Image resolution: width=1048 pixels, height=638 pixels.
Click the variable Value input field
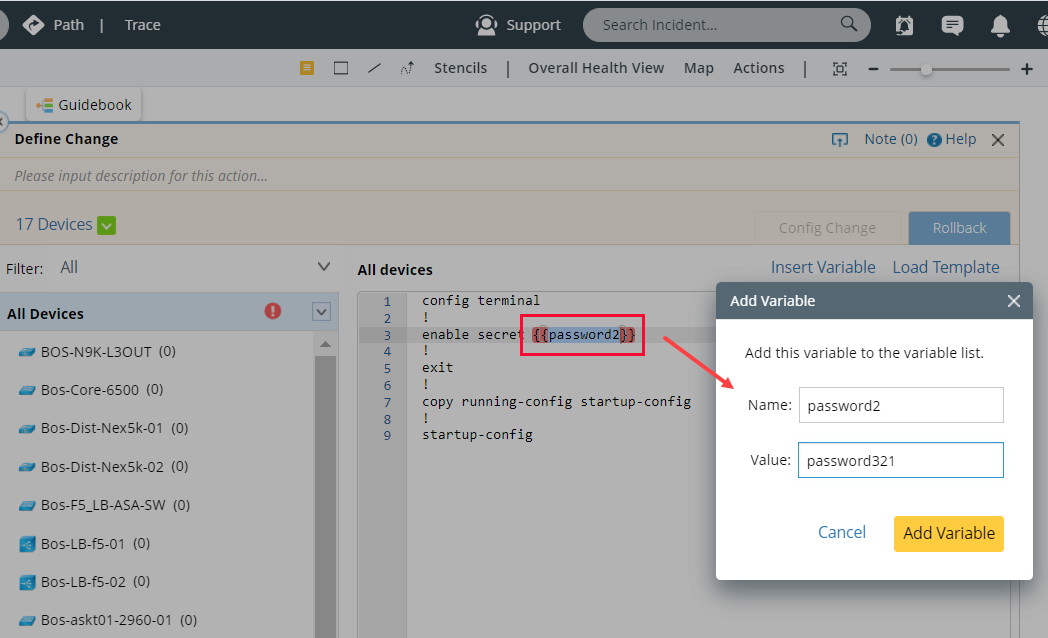[900, 461]
